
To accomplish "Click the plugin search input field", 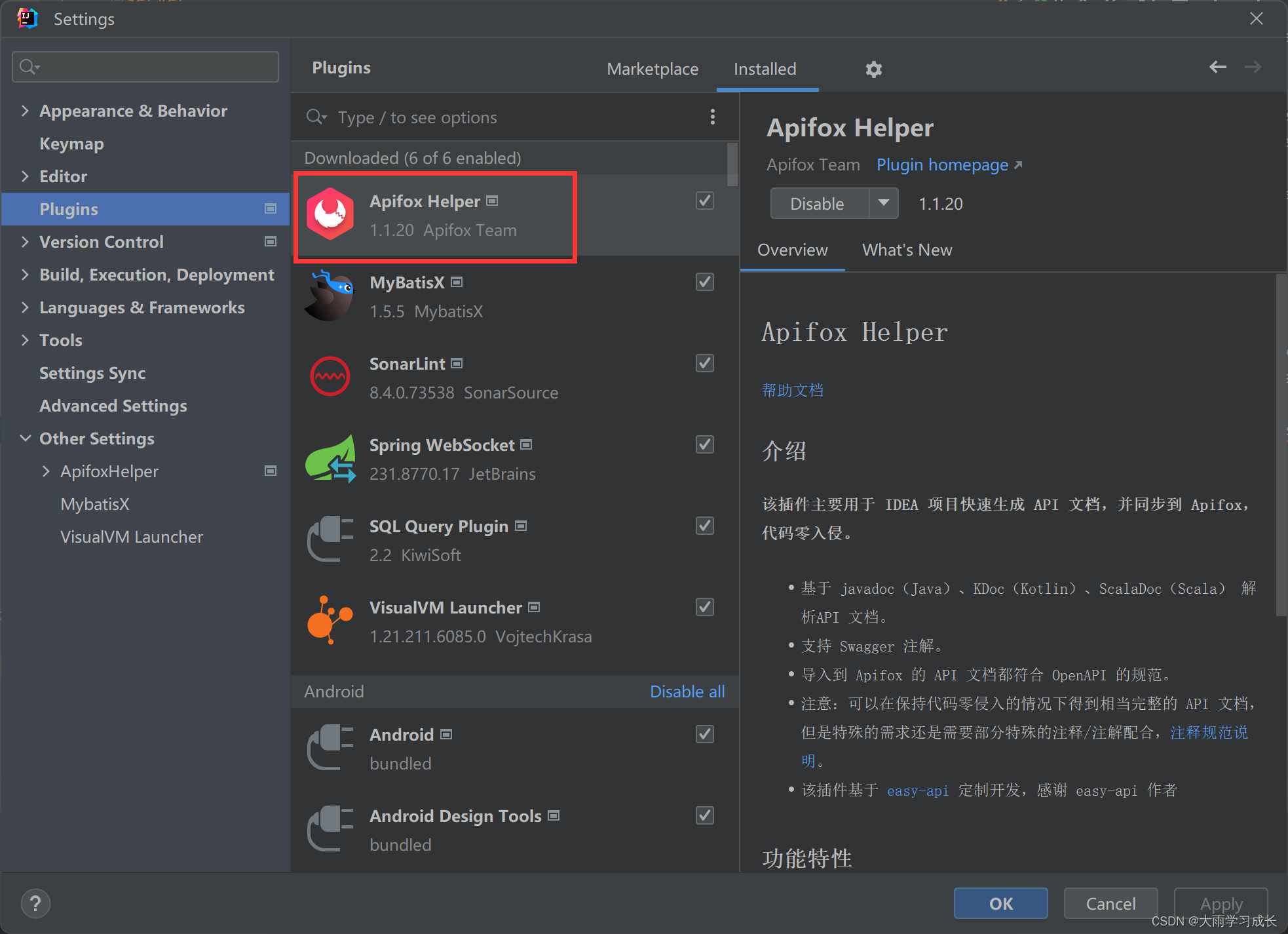I will [x=459, y=117].
